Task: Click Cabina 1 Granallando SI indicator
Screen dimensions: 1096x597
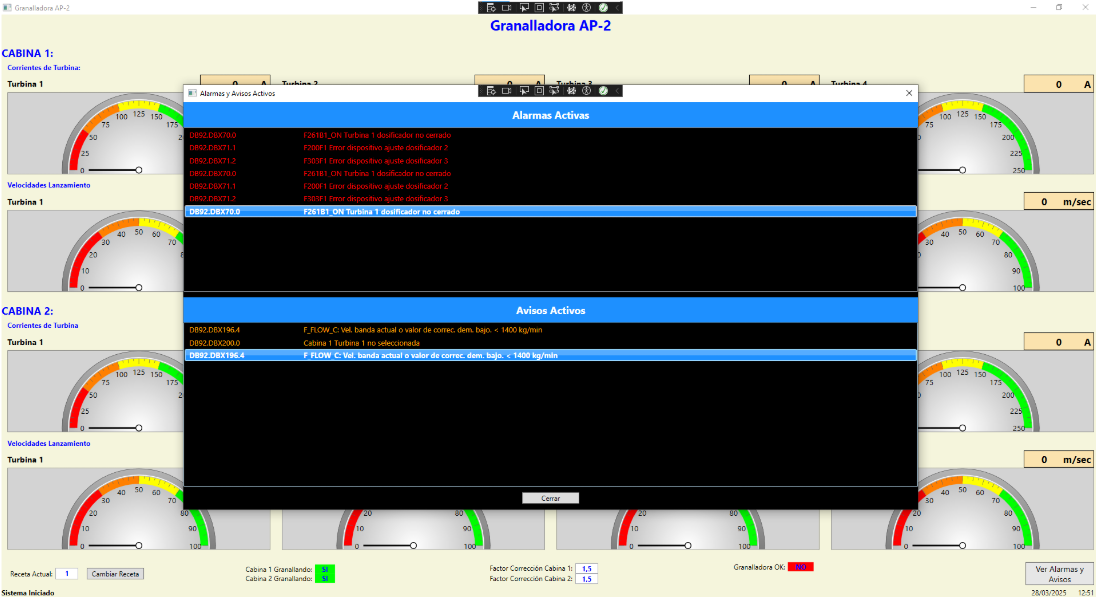Action: 324,569
